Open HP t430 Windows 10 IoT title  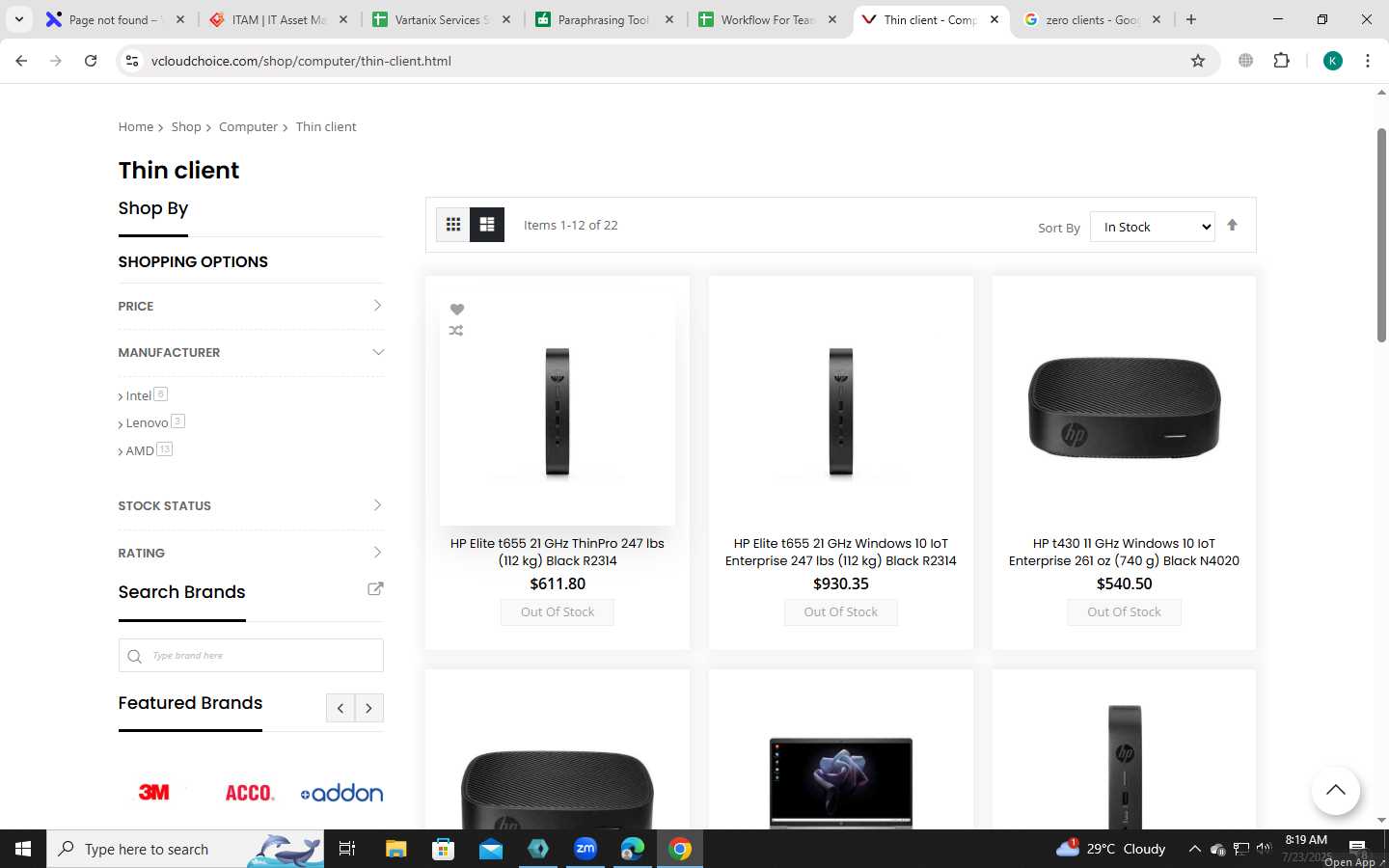click(x=1124, y=552)
